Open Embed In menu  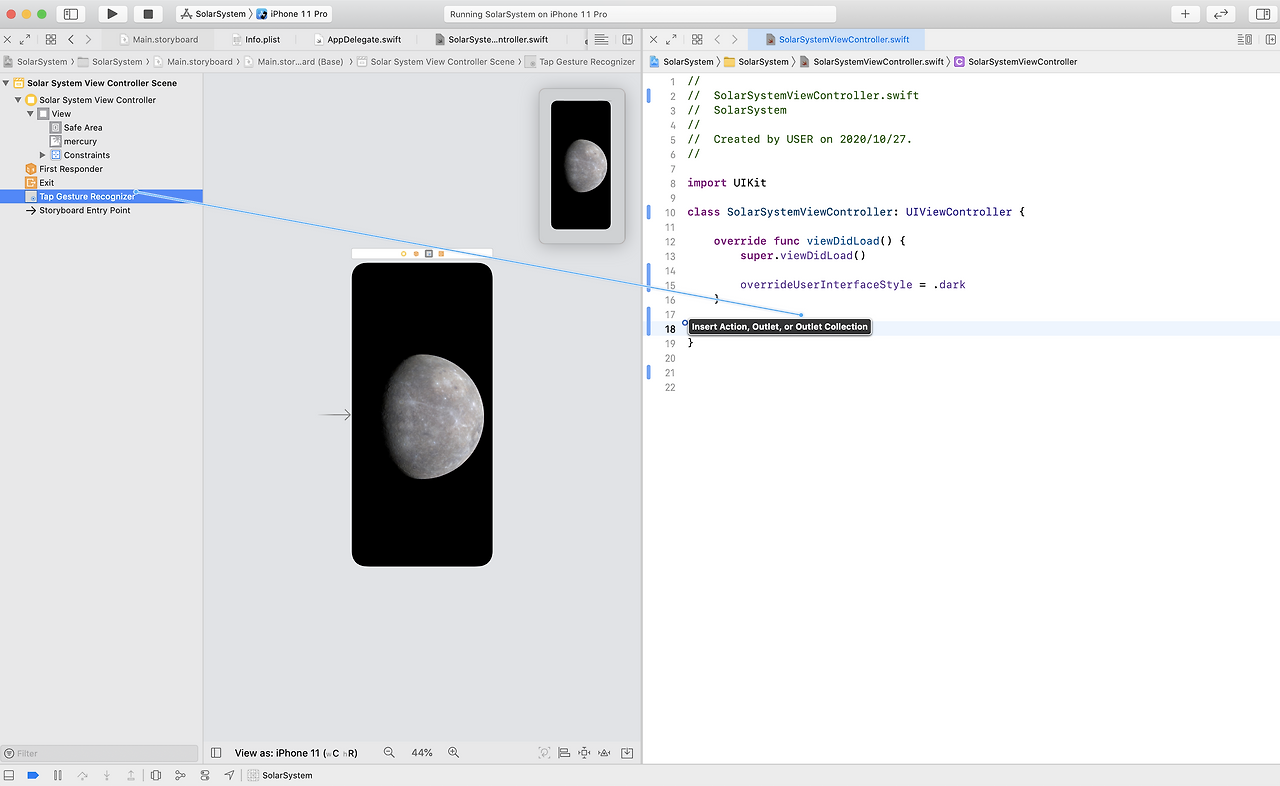point(627,753)
